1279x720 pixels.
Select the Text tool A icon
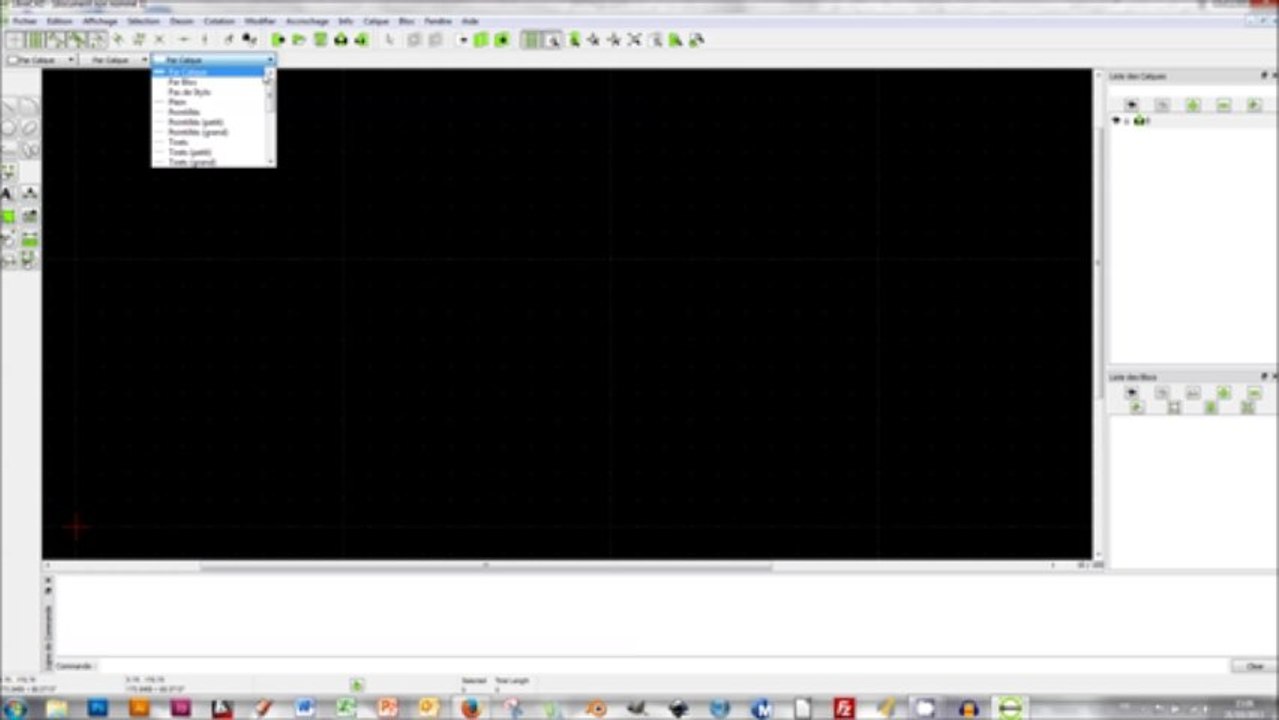pos(8,193)
